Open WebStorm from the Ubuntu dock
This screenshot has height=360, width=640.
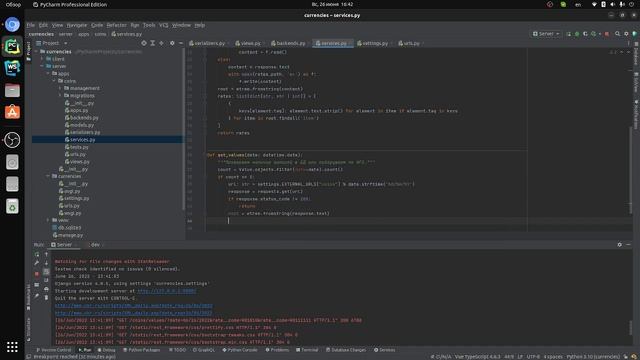tap(12, 68)
